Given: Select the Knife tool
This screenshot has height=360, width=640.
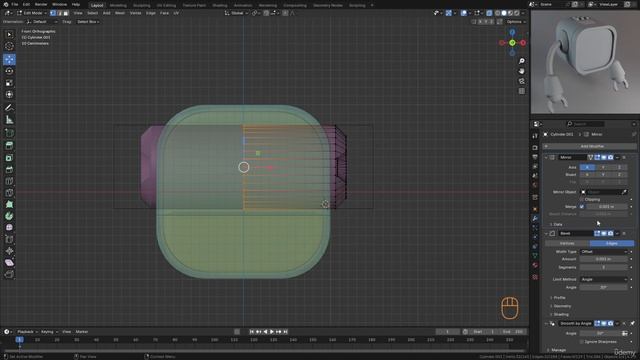Looking at the screenshot, I should 9,193.
